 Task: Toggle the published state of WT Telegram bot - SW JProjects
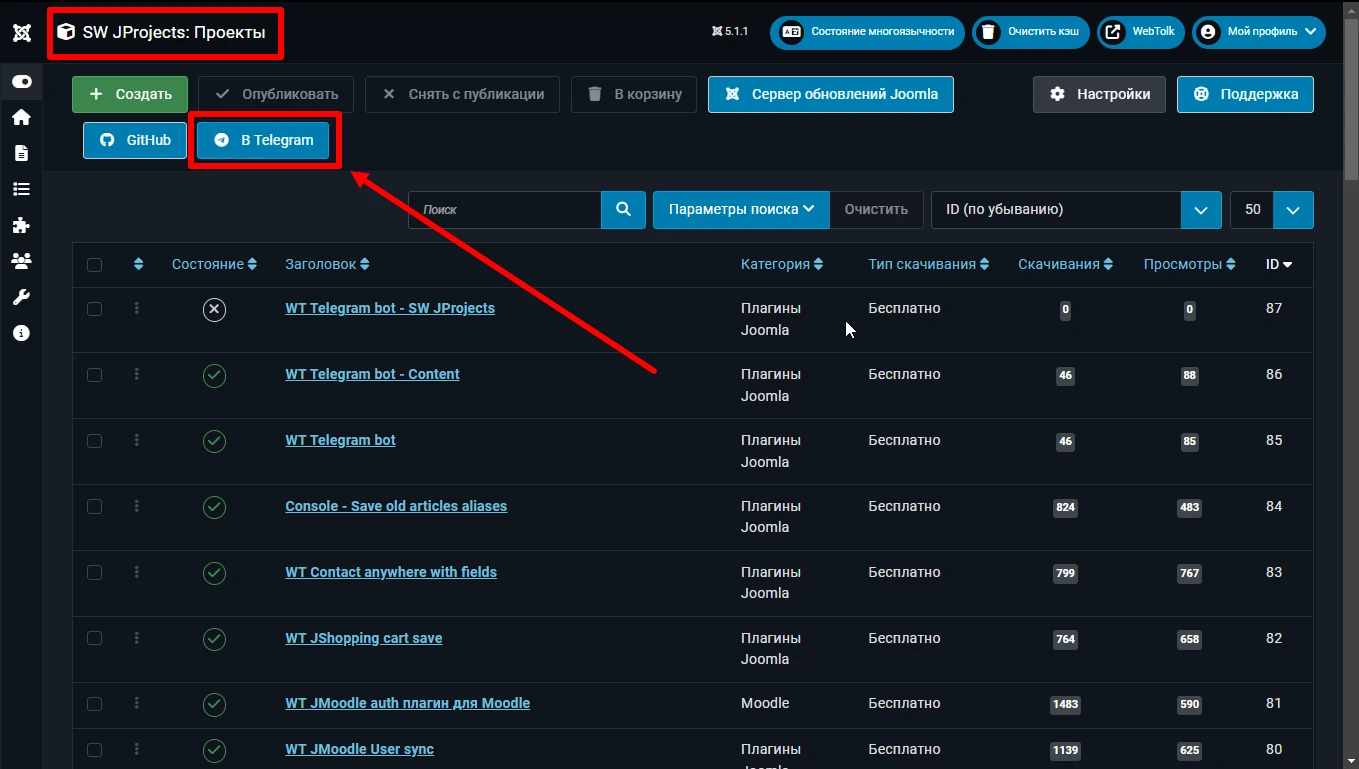pos(214,309)
